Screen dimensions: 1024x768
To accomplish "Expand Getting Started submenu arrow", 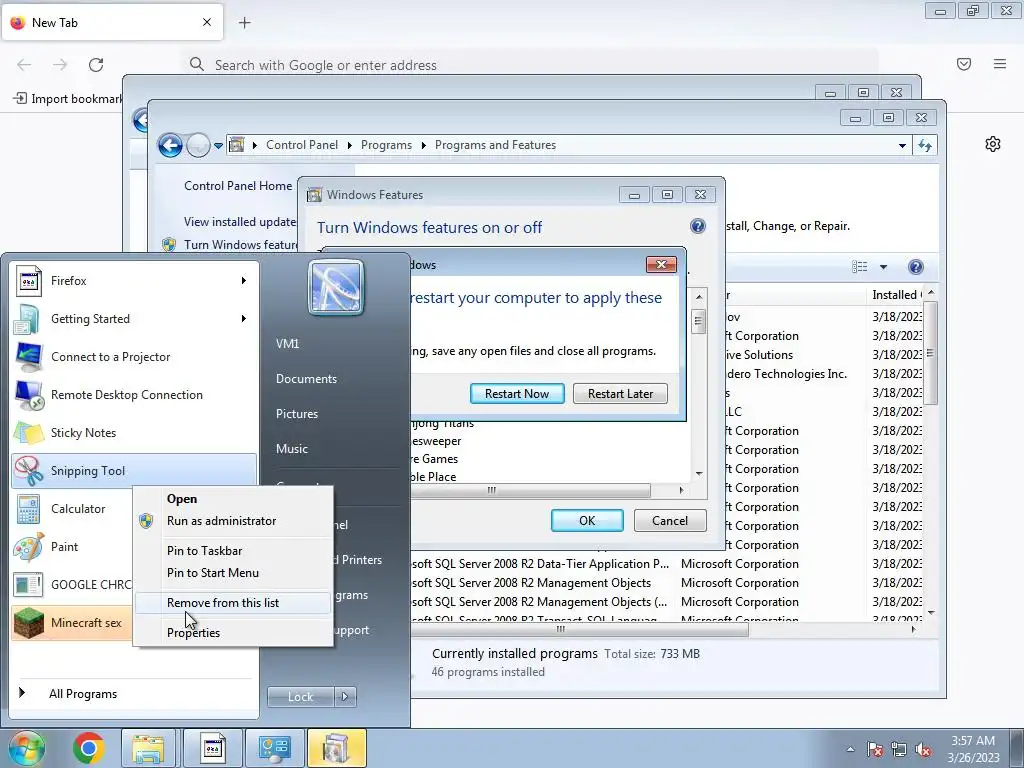I will click(x=244, y=319).
